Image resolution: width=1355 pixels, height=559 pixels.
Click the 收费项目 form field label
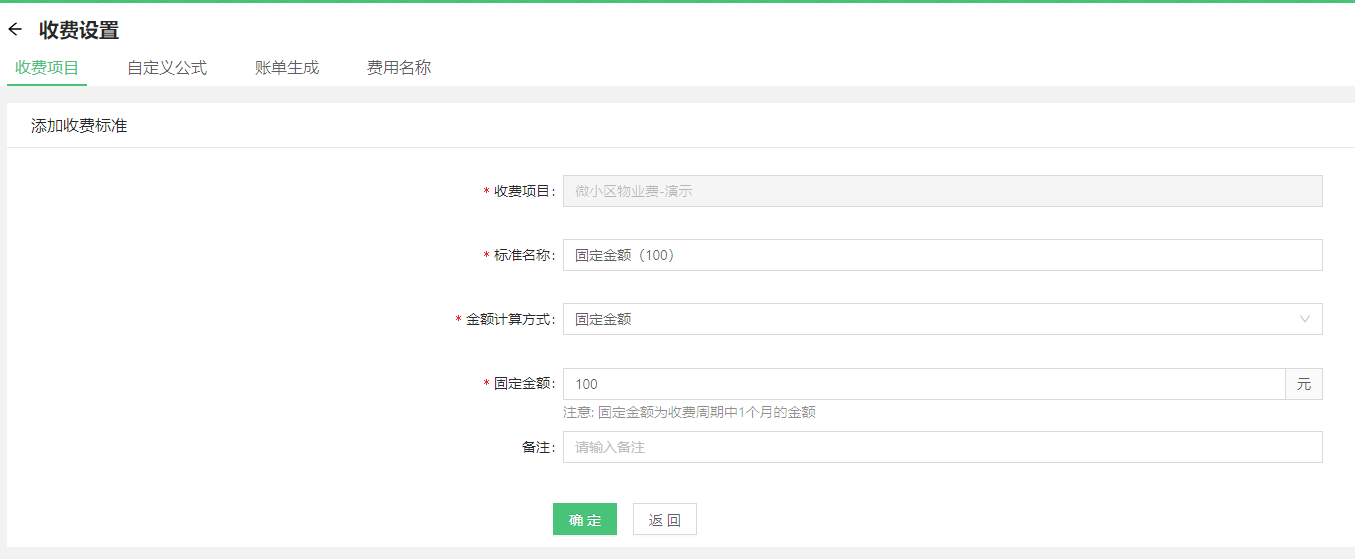pyautogui.click(x=524, y=191)
